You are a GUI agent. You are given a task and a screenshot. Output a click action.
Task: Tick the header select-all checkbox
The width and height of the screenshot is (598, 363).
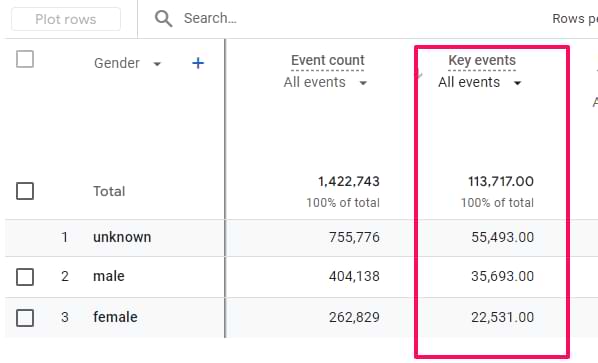click(x=25, y=59)
